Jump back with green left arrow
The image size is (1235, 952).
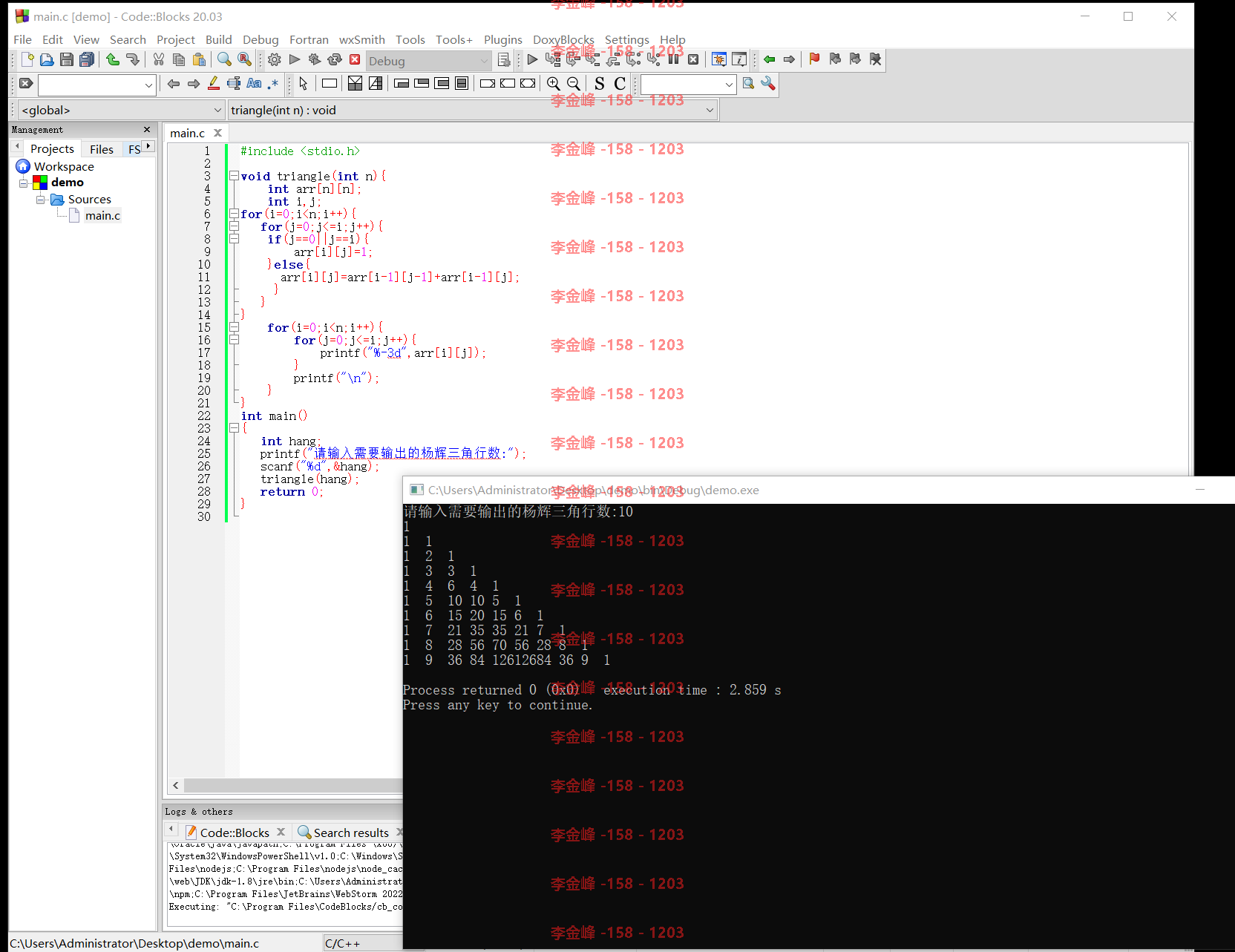click(770, 59)
